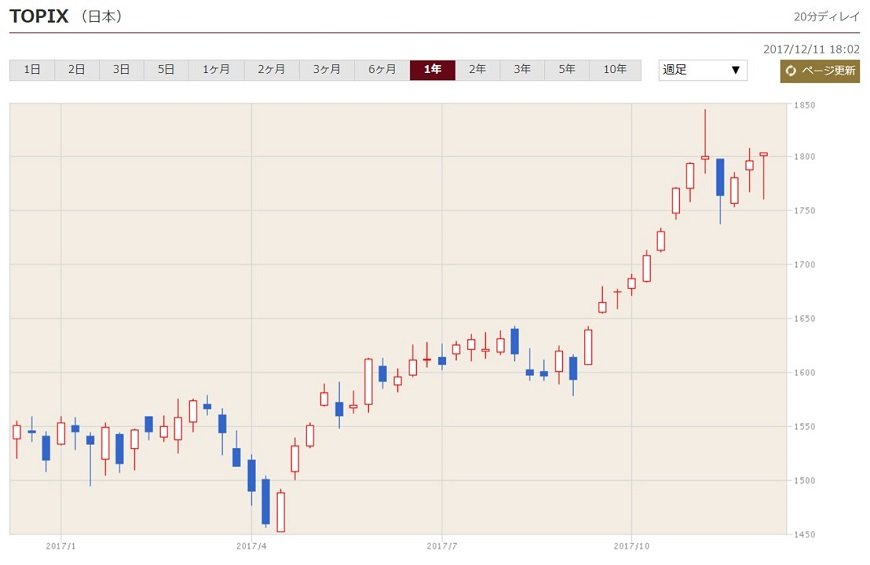870x565 pixels.
Task: Switch chart to 2年 range
Action: pyautogui.click(x=478, y=70)
